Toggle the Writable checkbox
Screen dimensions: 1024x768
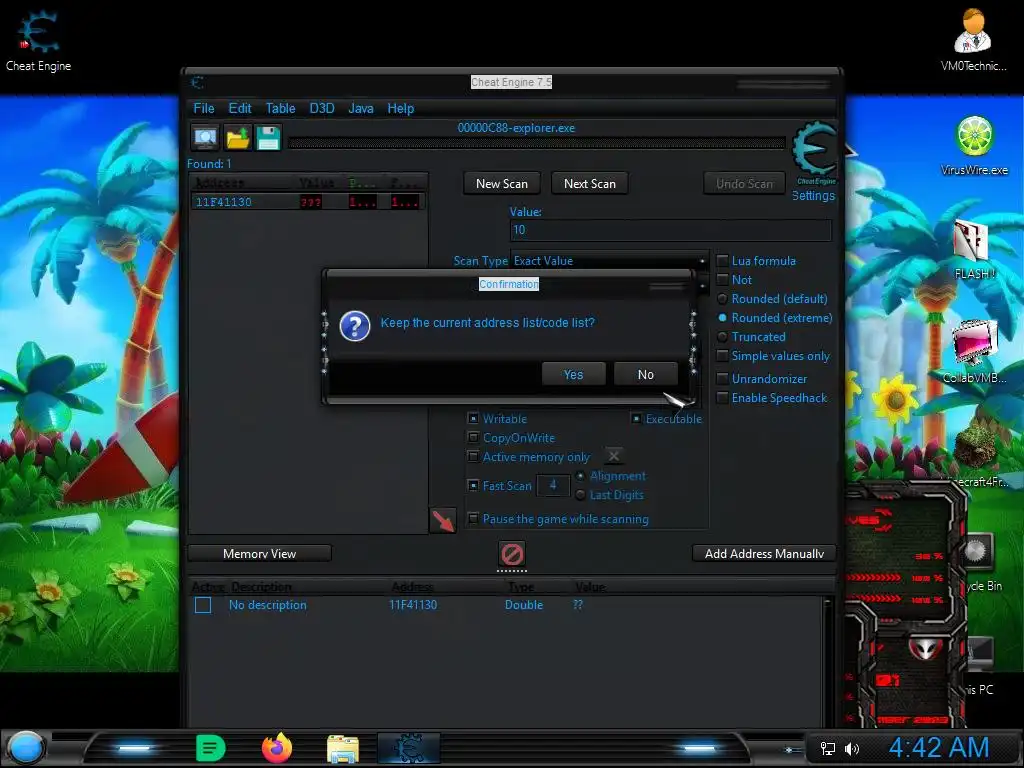(473, 419)
